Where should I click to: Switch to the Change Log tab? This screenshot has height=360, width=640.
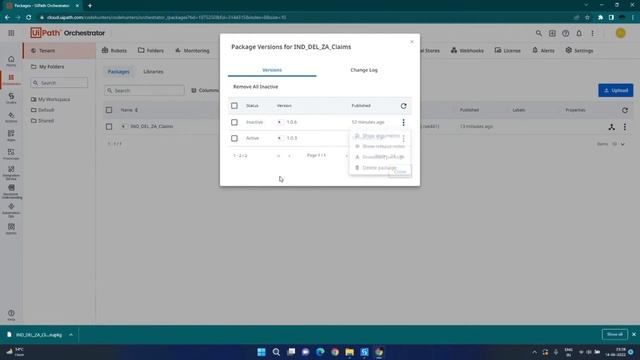tap(364, 70)
